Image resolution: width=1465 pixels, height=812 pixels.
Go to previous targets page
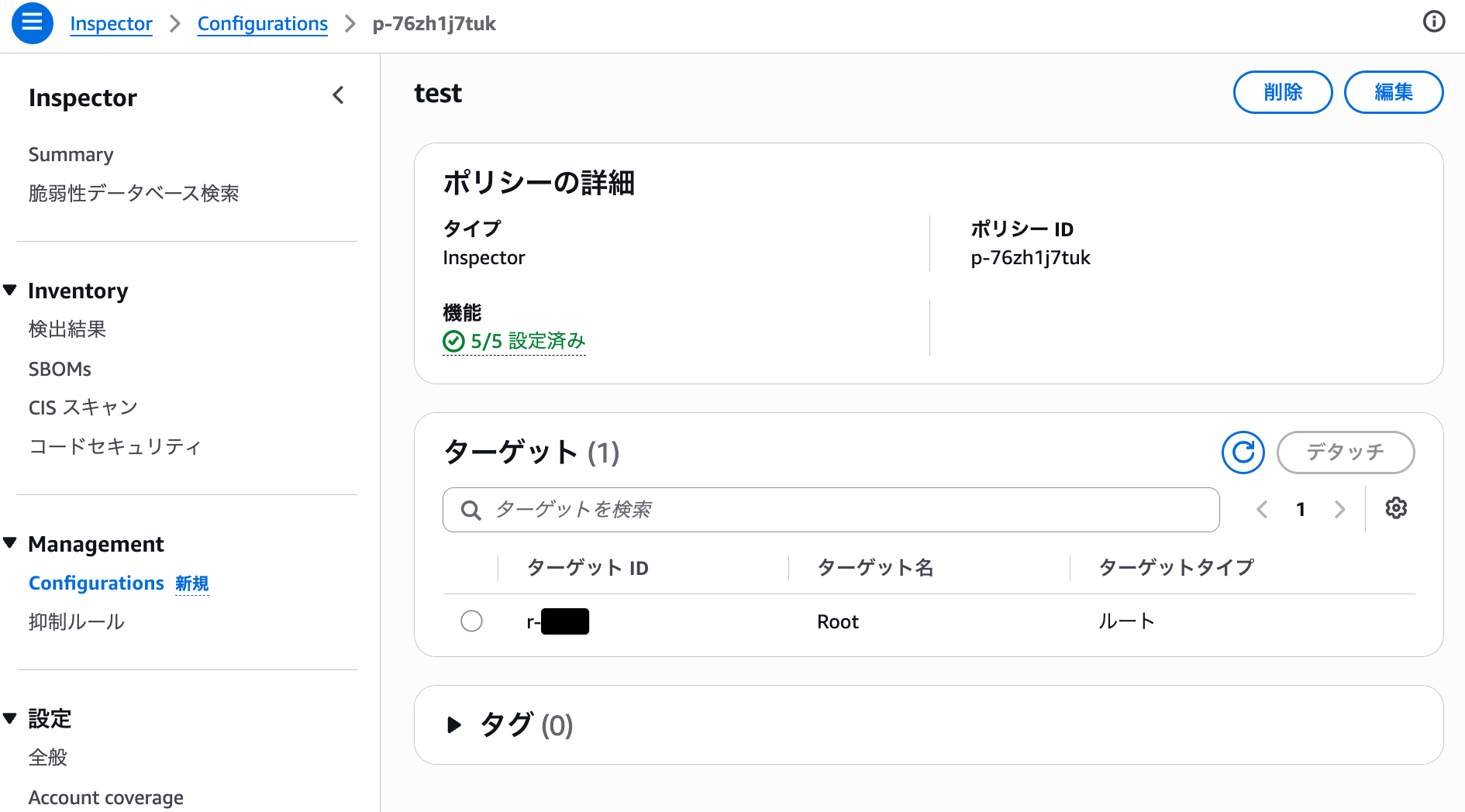click(1262, 509)
